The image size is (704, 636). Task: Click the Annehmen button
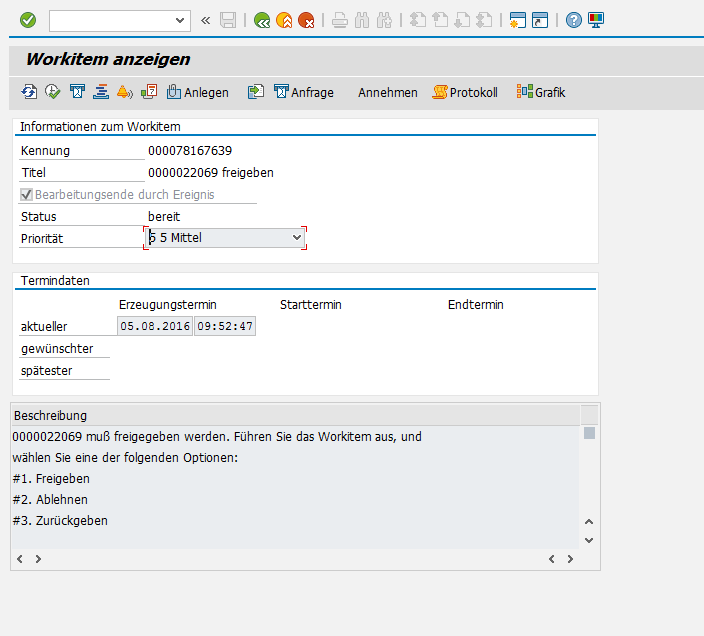[x=388, y=92]
